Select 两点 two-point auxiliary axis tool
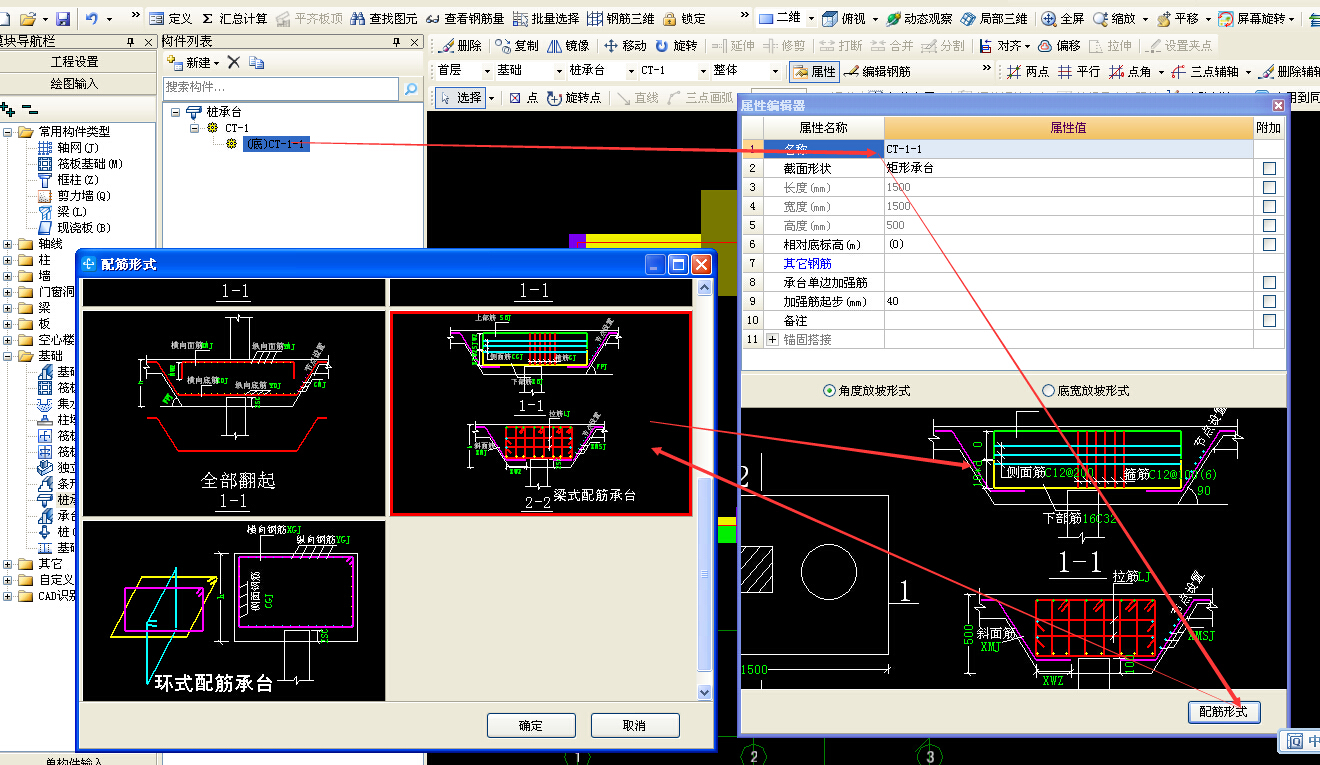This screenshot has height=765, width=1320. (x=1028, y=72)
